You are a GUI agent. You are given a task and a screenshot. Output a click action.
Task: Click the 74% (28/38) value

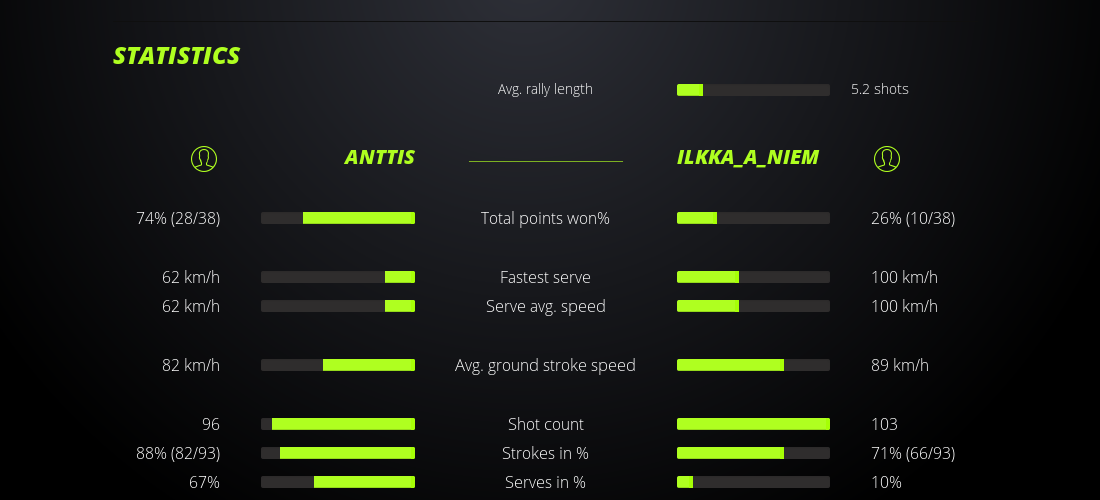click(178, 218)
